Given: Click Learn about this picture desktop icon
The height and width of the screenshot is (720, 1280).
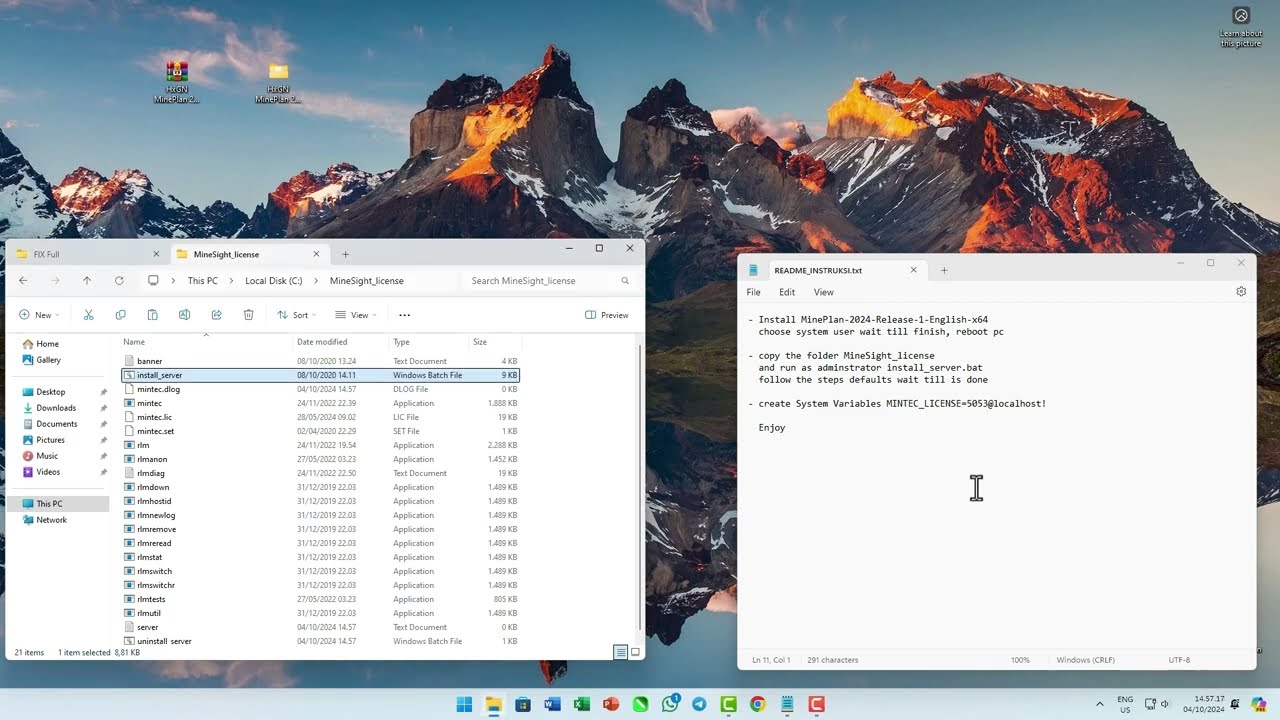Looking at the screenshot, I should (x=1241, y=27).
